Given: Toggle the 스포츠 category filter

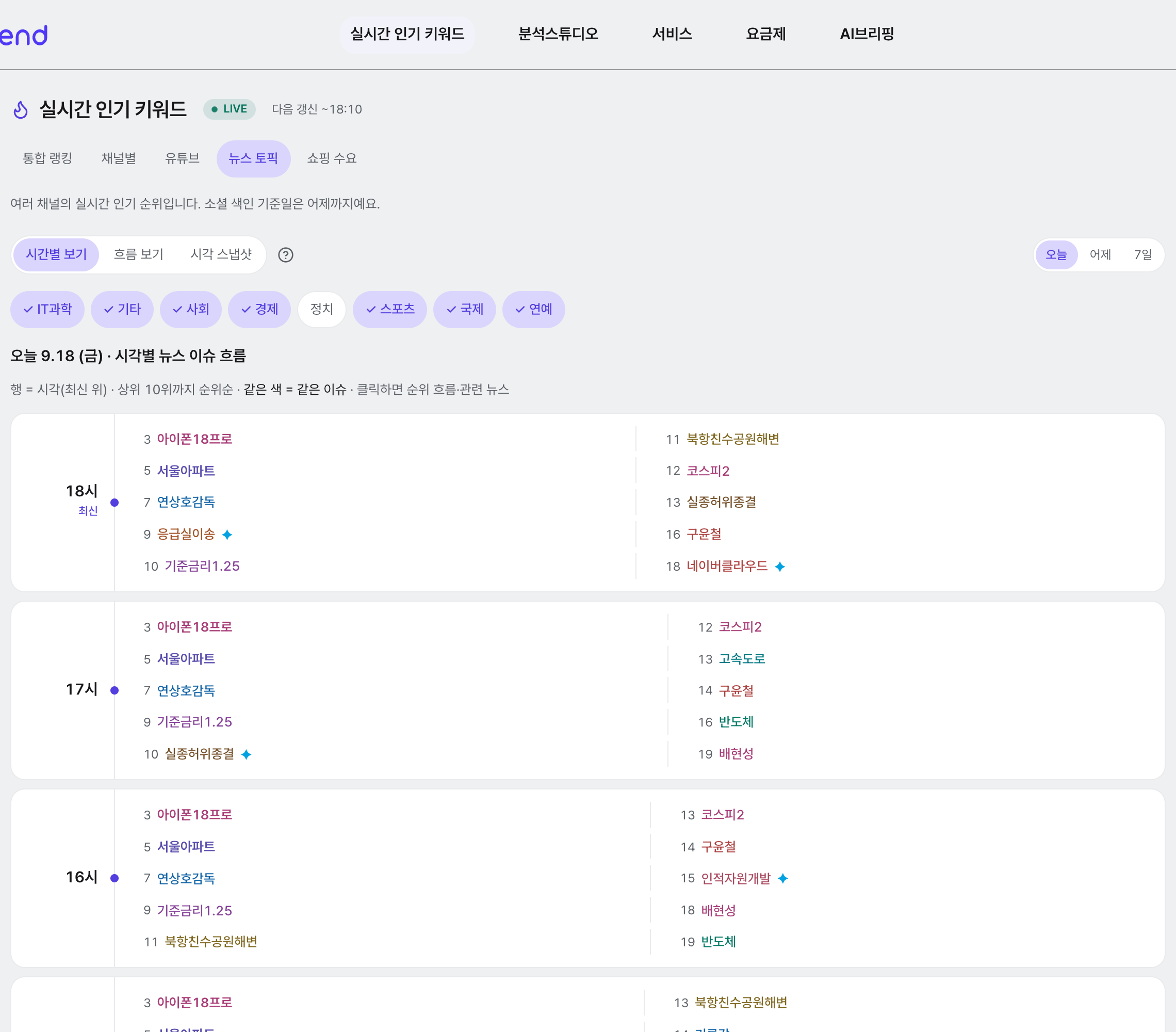Looking at the screenshot, I should (x=390, y=309).
